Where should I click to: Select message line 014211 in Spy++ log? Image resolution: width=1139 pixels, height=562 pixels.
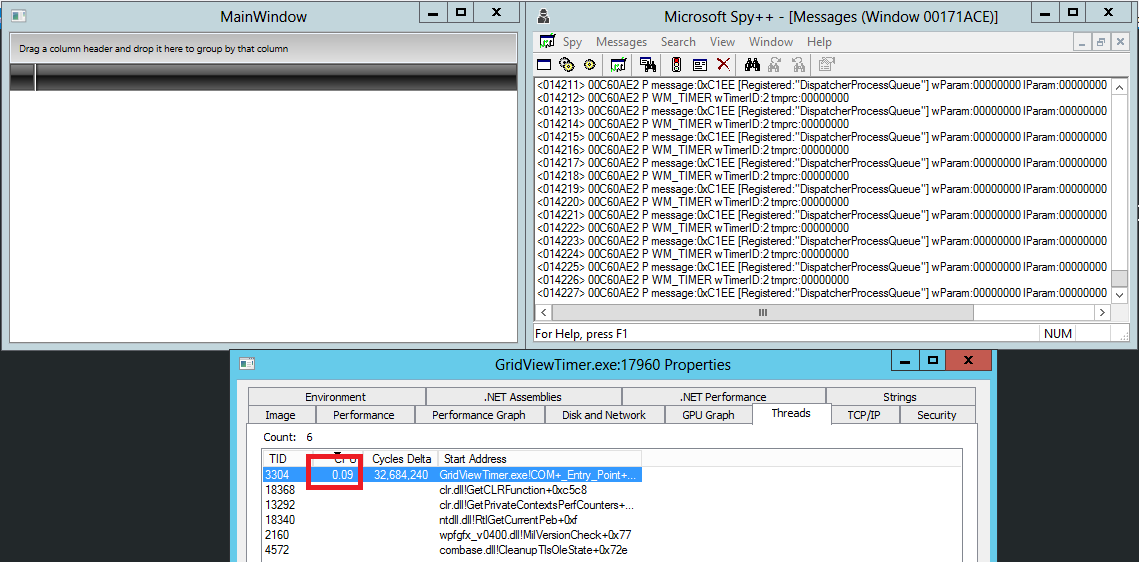(822, 85)
